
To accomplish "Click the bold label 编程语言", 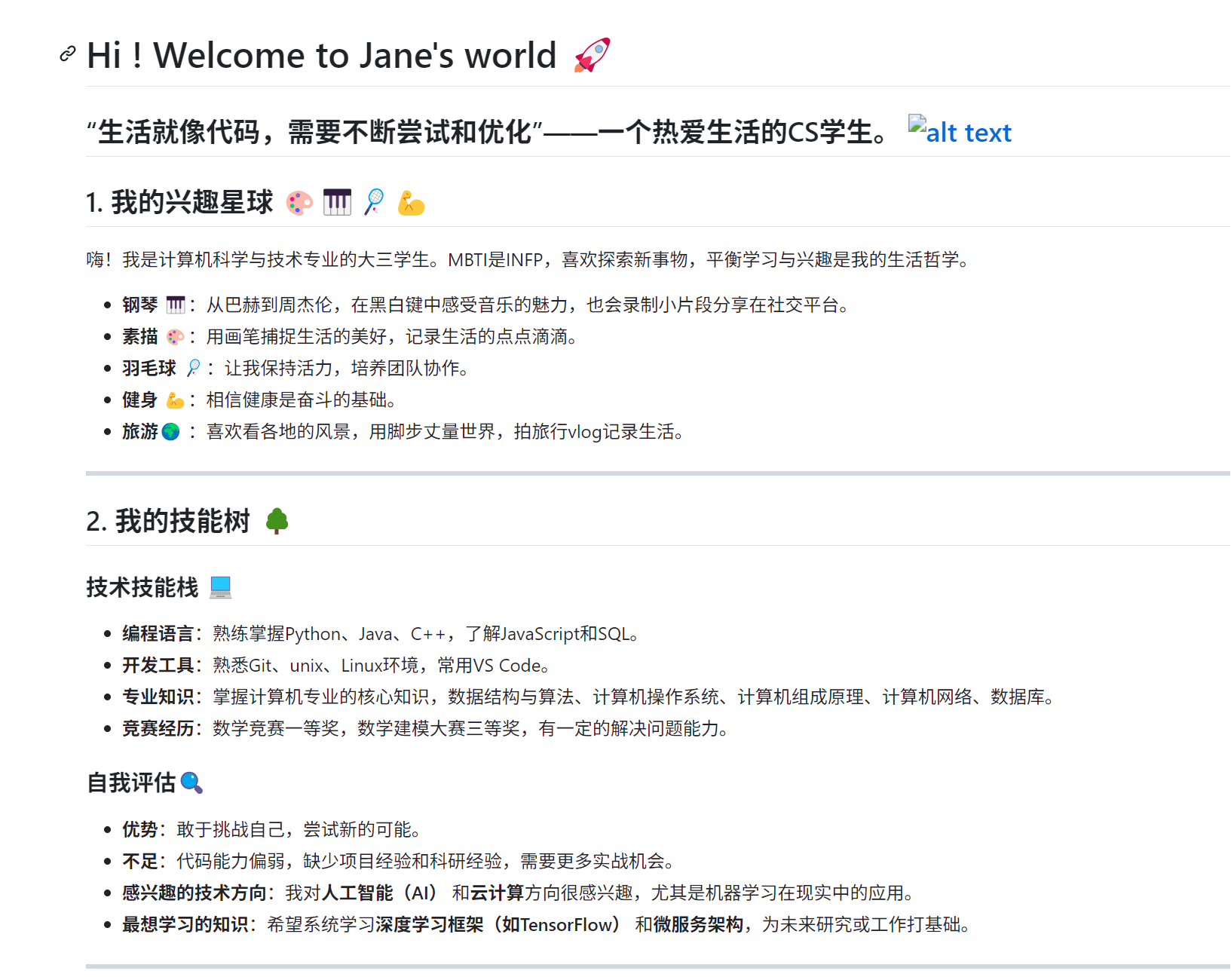I will point(158,633).
